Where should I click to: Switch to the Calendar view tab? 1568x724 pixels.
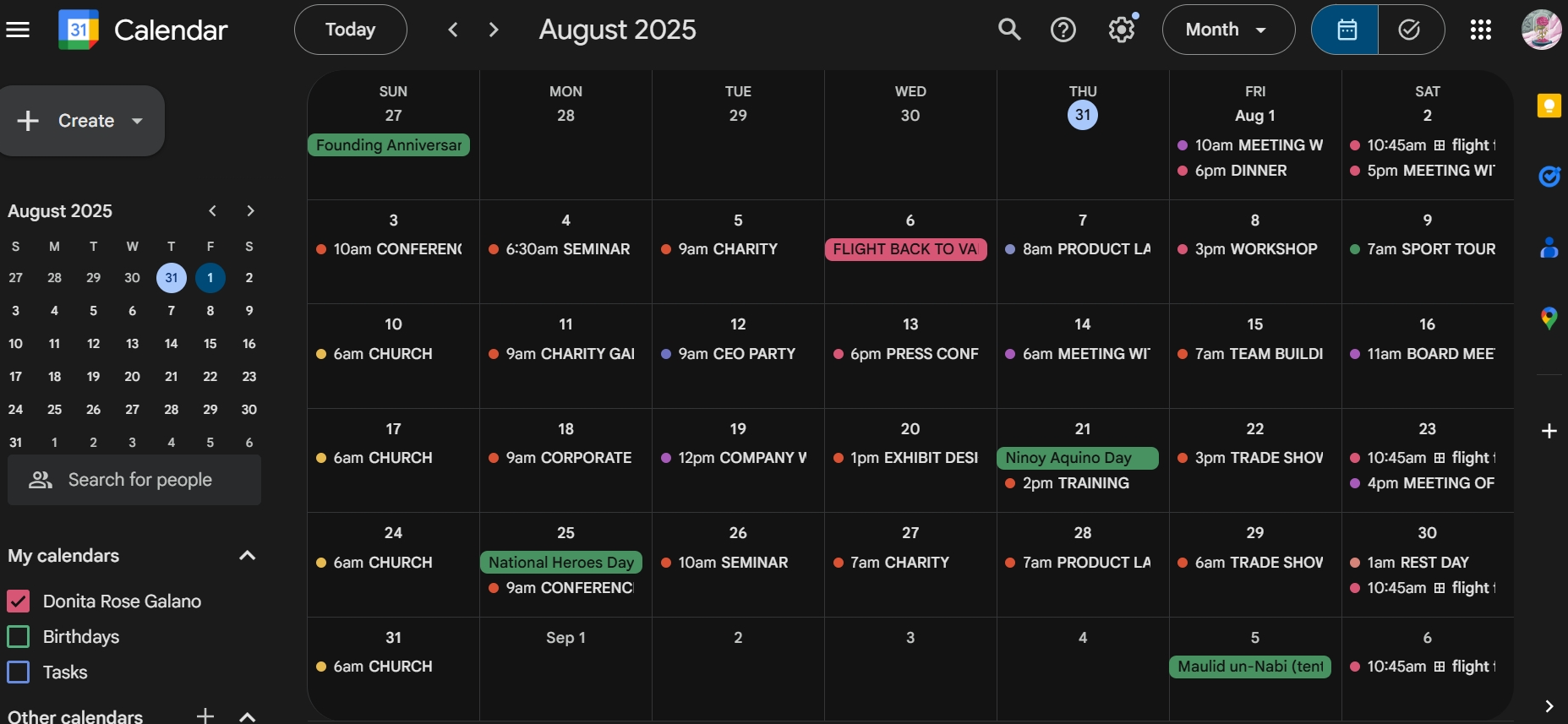[x=1346, y=30]
